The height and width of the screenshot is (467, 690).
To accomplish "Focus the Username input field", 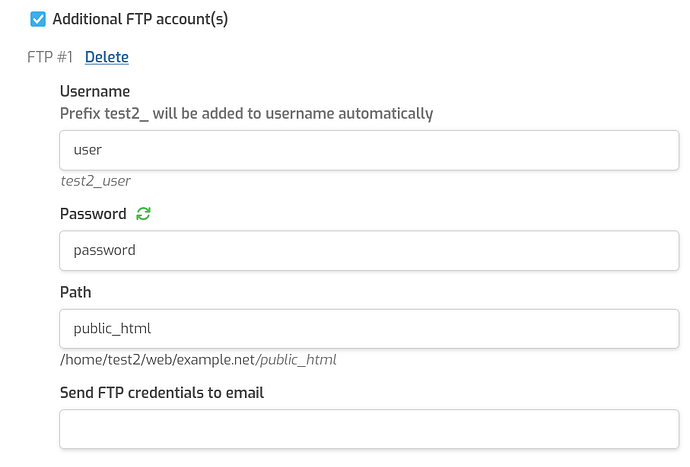I will click(x=369, y=150).
